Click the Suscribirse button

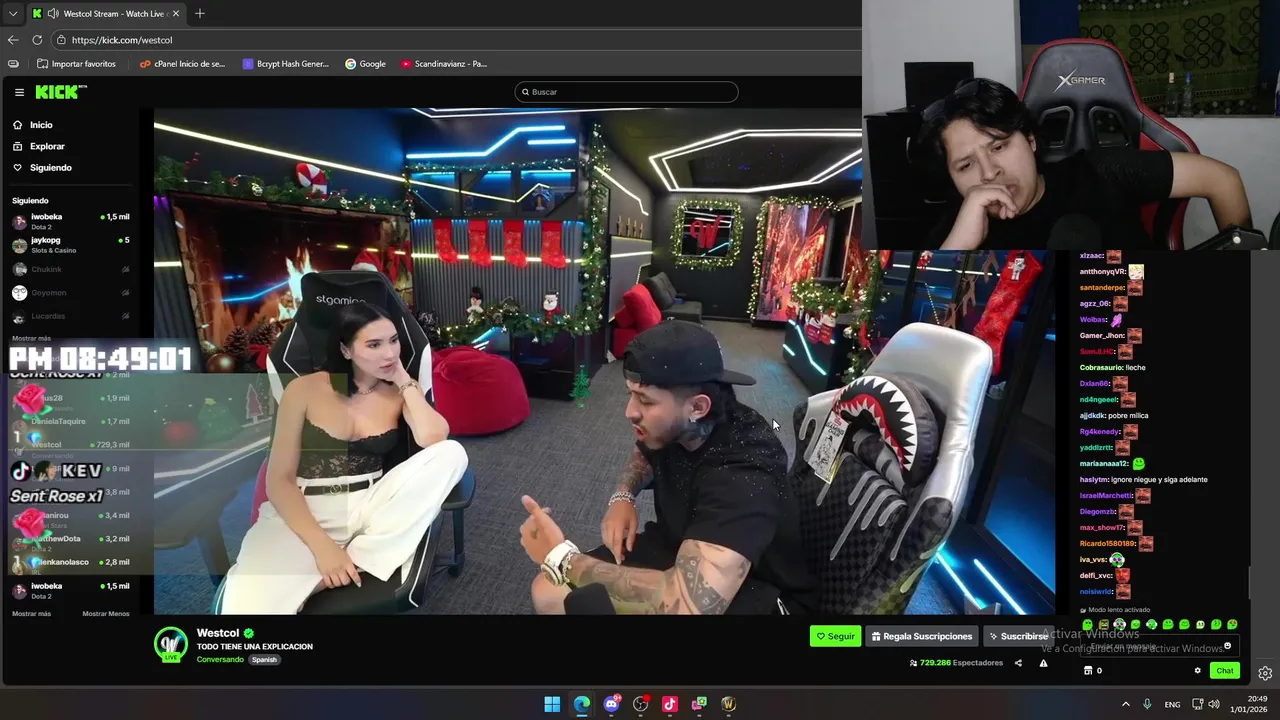tap(1017, 636)
